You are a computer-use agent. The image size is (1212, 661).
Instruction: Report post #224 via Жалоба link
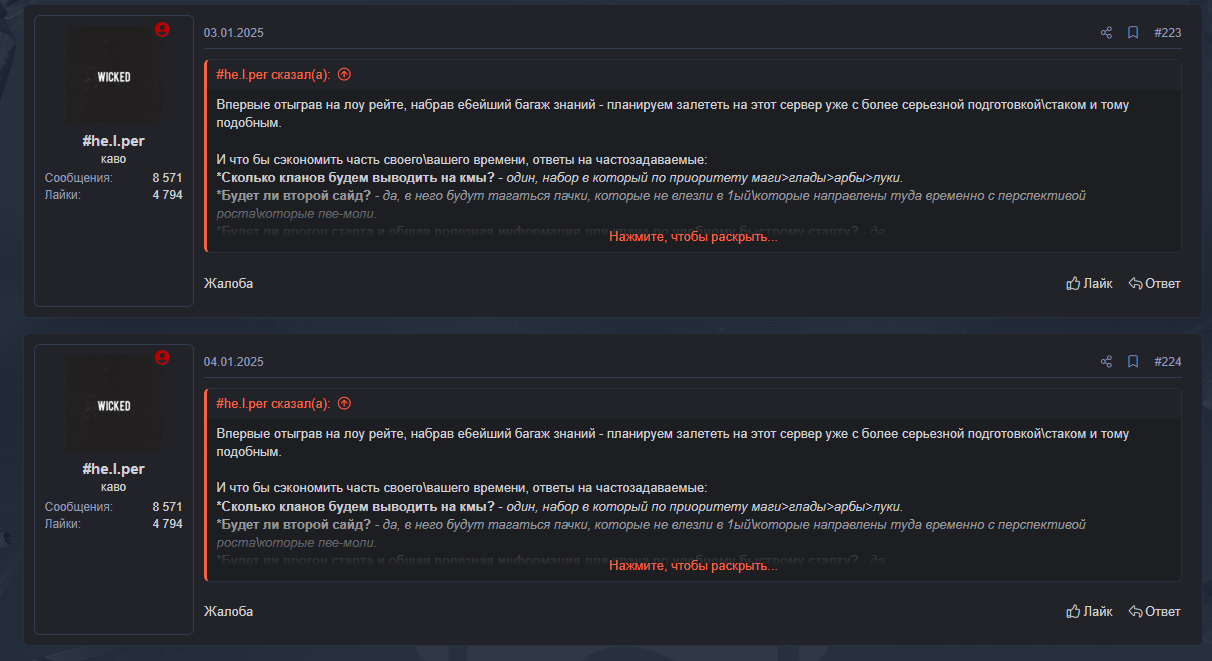pos(228,611)
